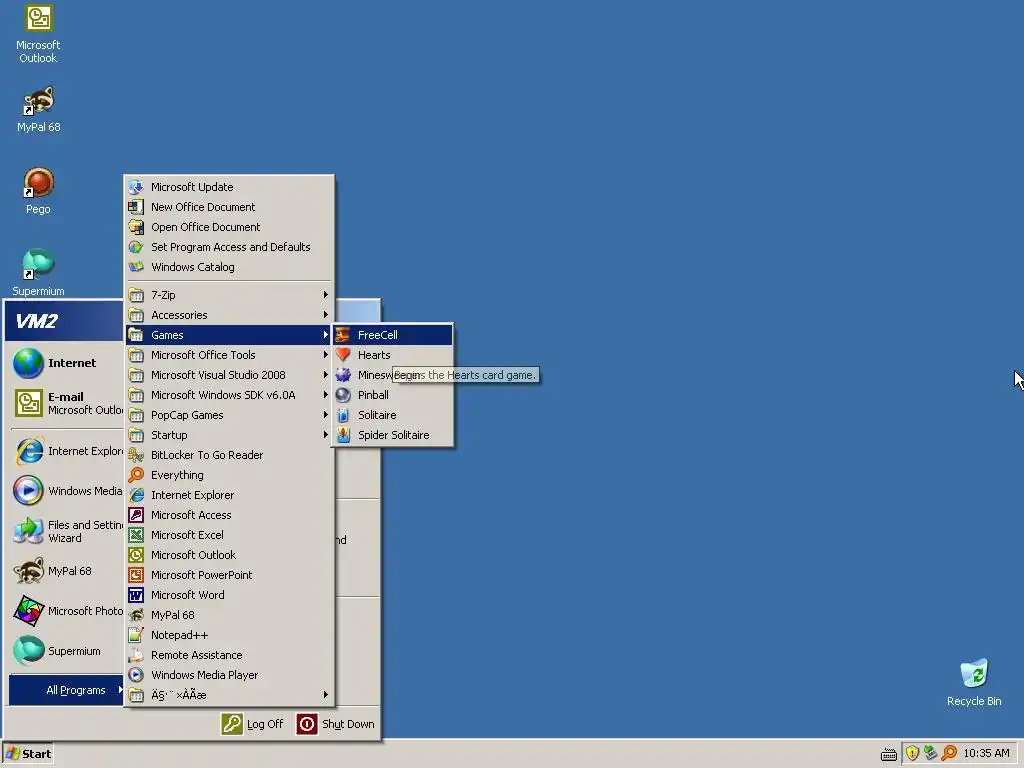Viewport: 1024px width, 768px height.
Task: Expand the PopCap Games folder
Action: (x=229, y=415)
